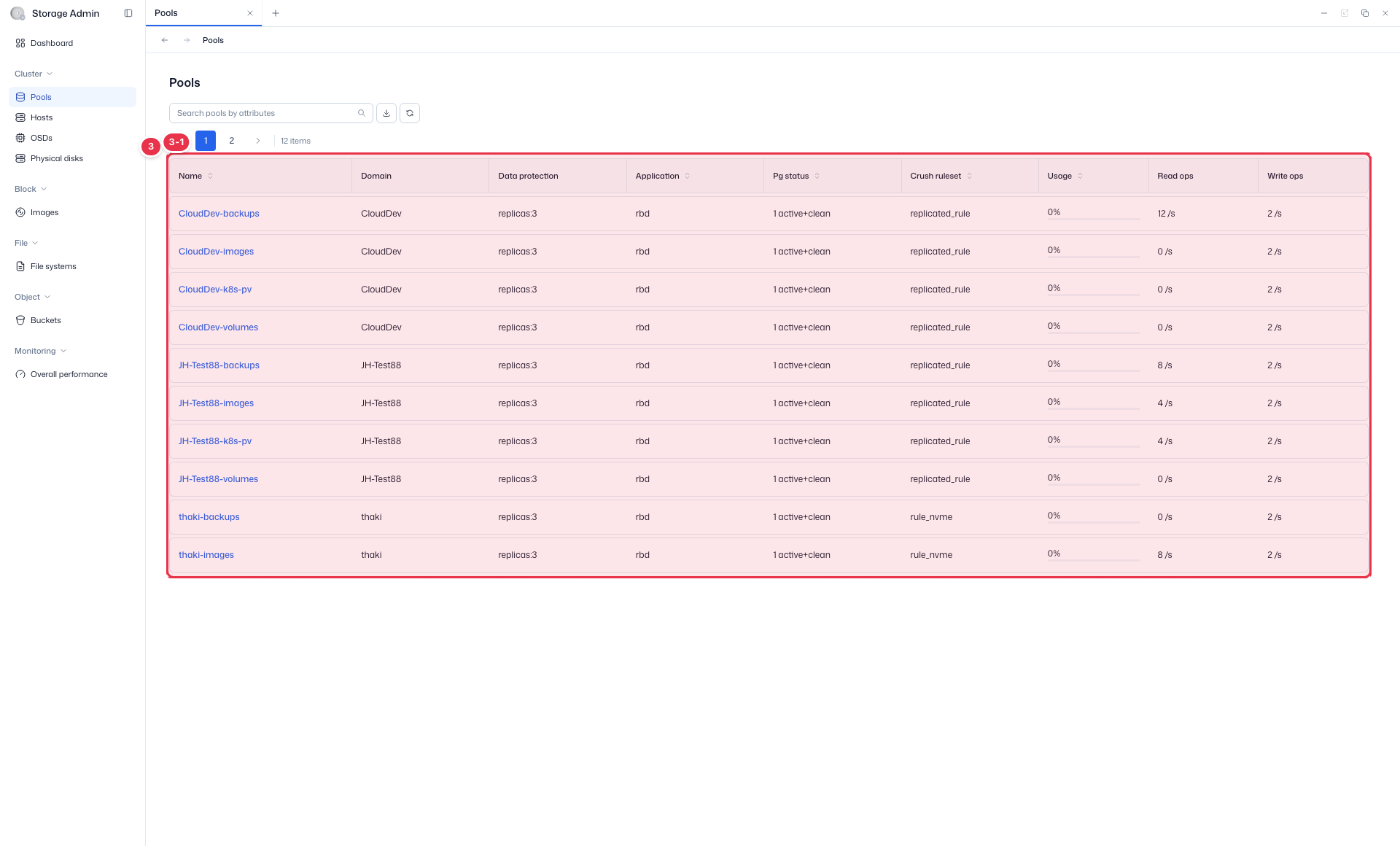The height and width of the screenshot is (846, 1400).
Task: Open Physical disks in sidebar
Action: click(72, 158)
